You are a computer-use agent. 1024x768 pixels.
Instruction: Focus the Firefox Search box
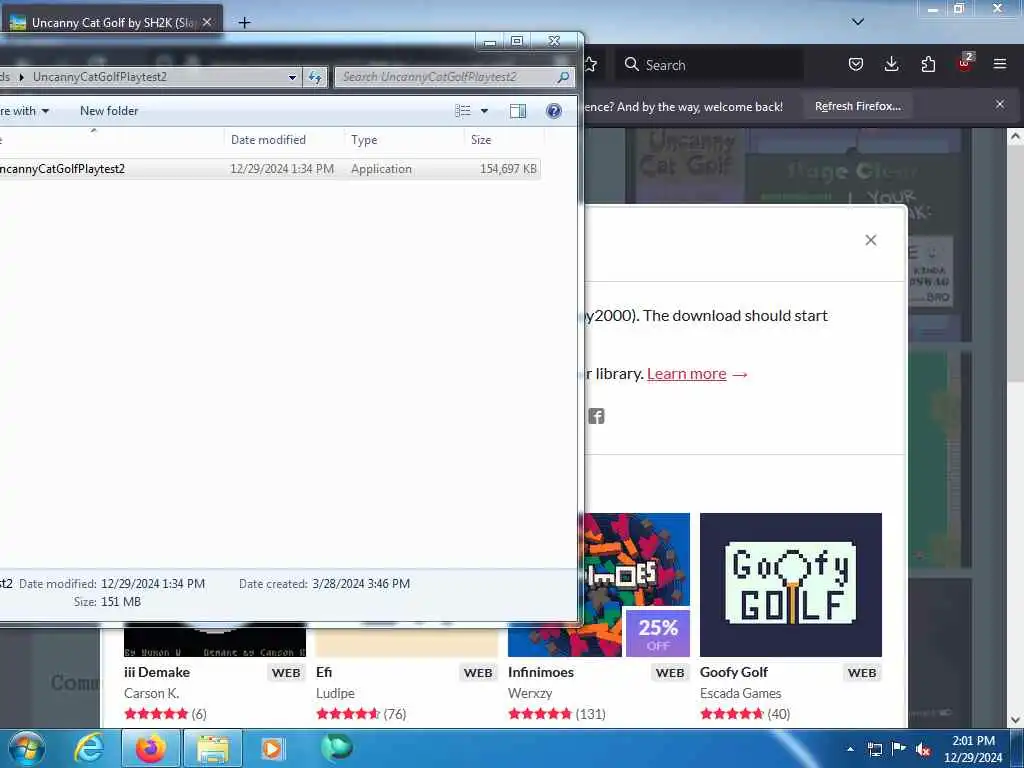[x=711, y=65]
